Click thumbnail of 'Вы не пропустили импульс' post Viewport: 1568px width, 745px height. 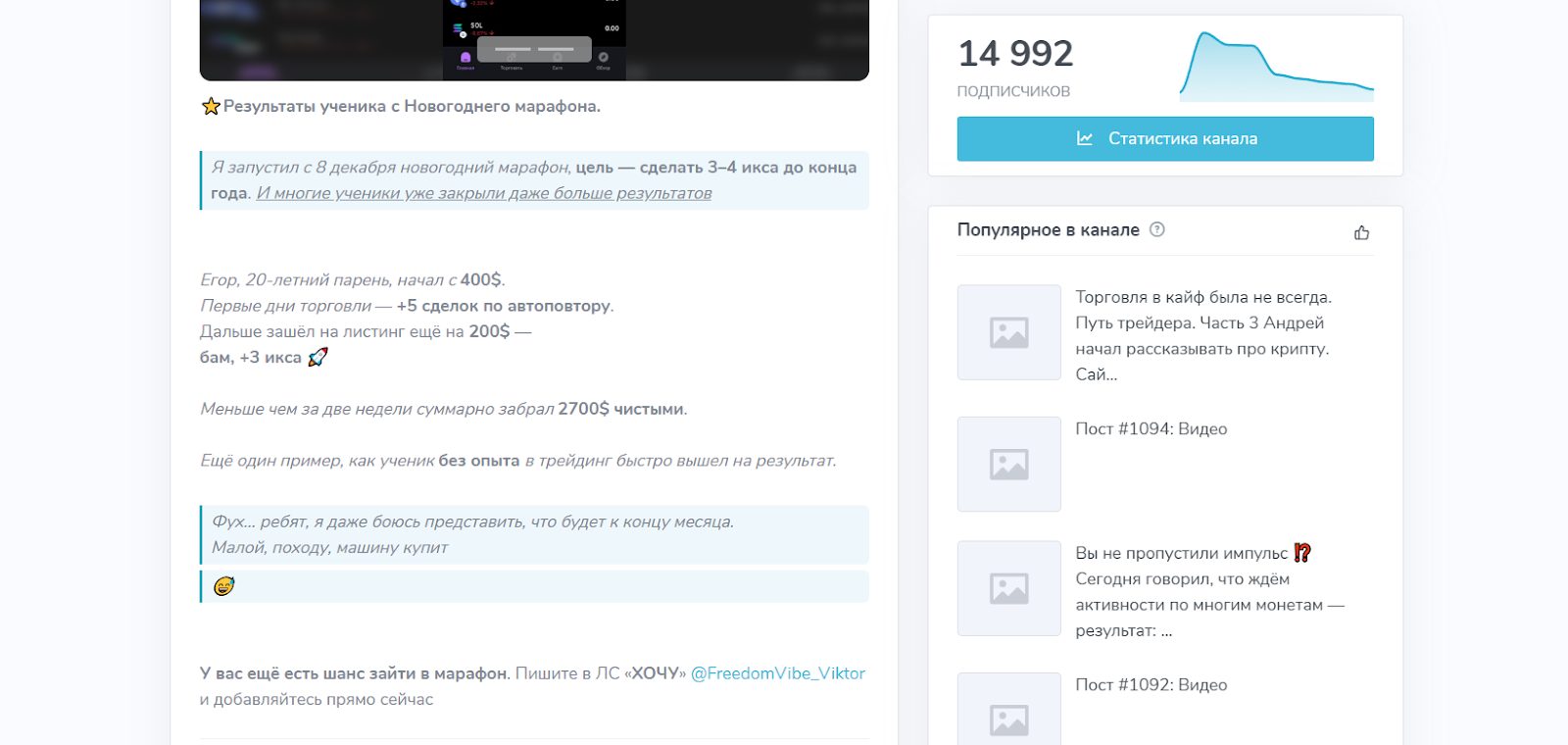click(x=1009, y=588)
